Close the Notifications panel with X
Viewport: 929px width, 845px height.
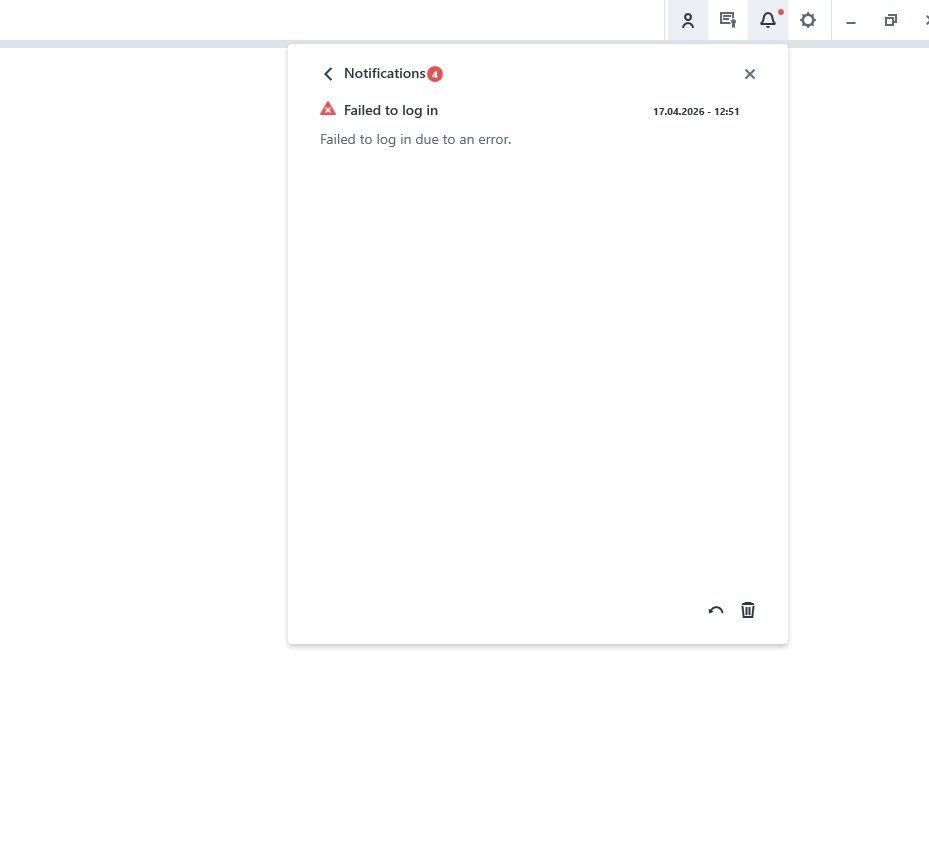[750, 74]
